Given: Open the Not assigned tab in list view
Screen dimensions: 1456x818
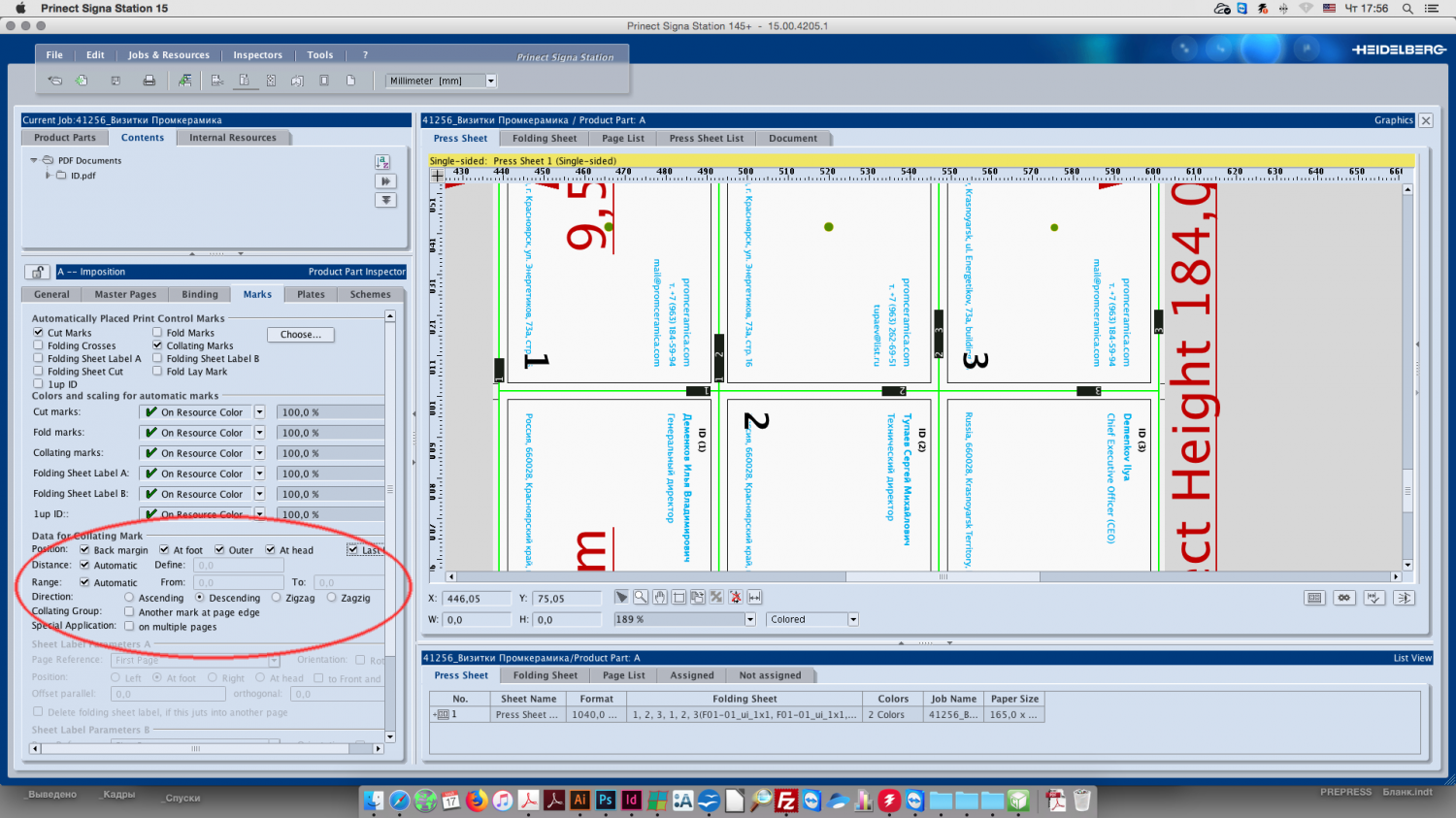Looking at the screenshot, I should tap(771, 675).
